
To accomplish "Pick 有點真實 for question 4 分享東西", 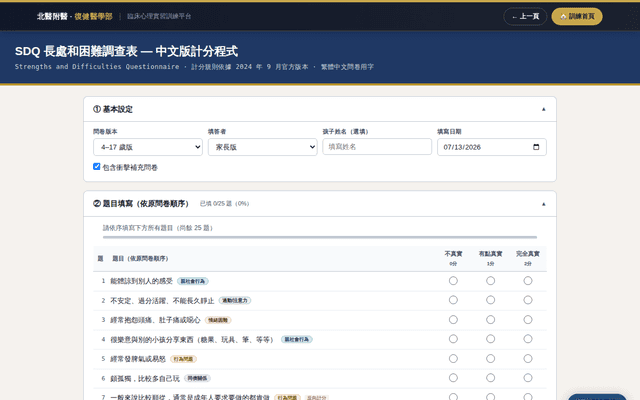I will point(491,339).
